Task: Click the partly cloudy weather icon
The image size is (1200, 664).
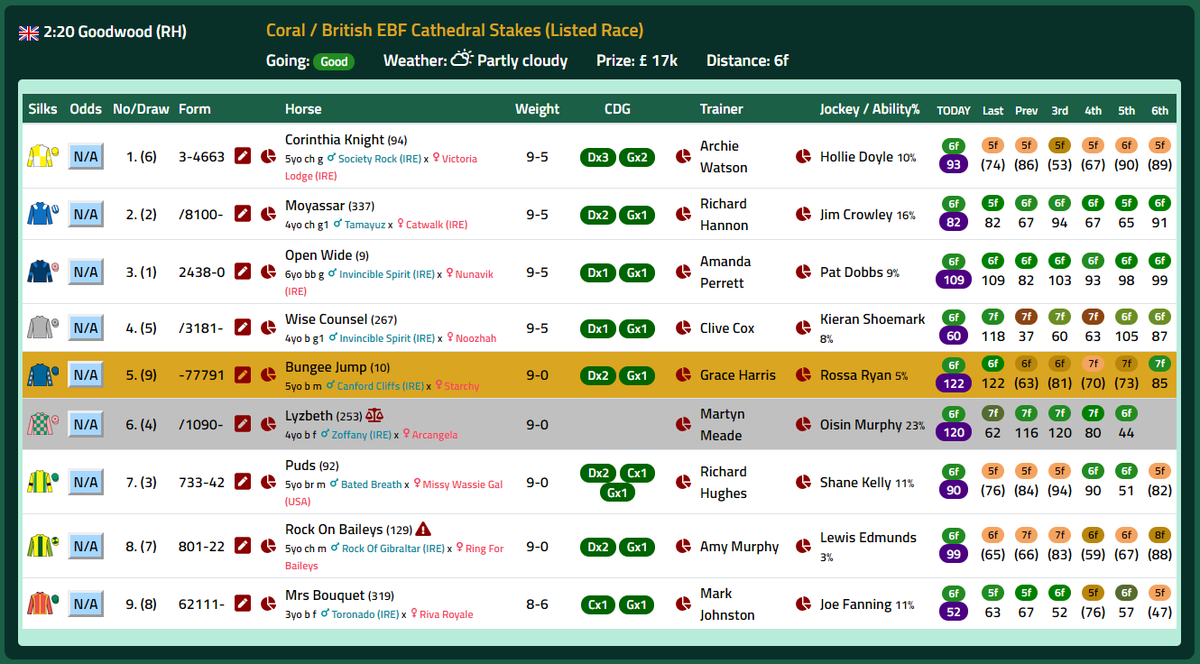Action: pyautogui.click(x=462, y=59)
